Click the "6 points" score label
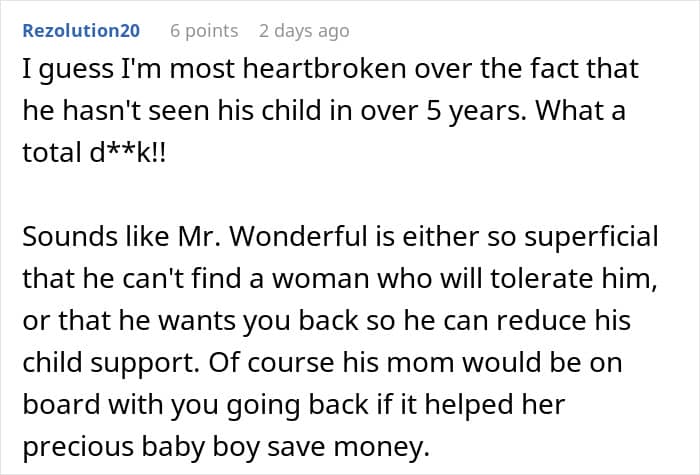Screen dimensions: 700x475 (x=204, y=31)
